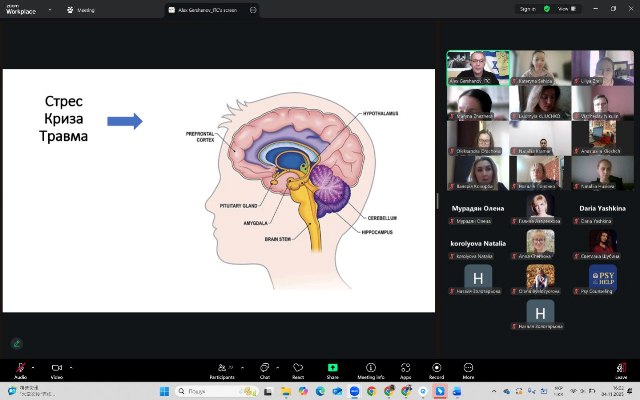Click the Sign in button
Image resolution: width=640 pixels, height=400 pixels.
(530, 8)
